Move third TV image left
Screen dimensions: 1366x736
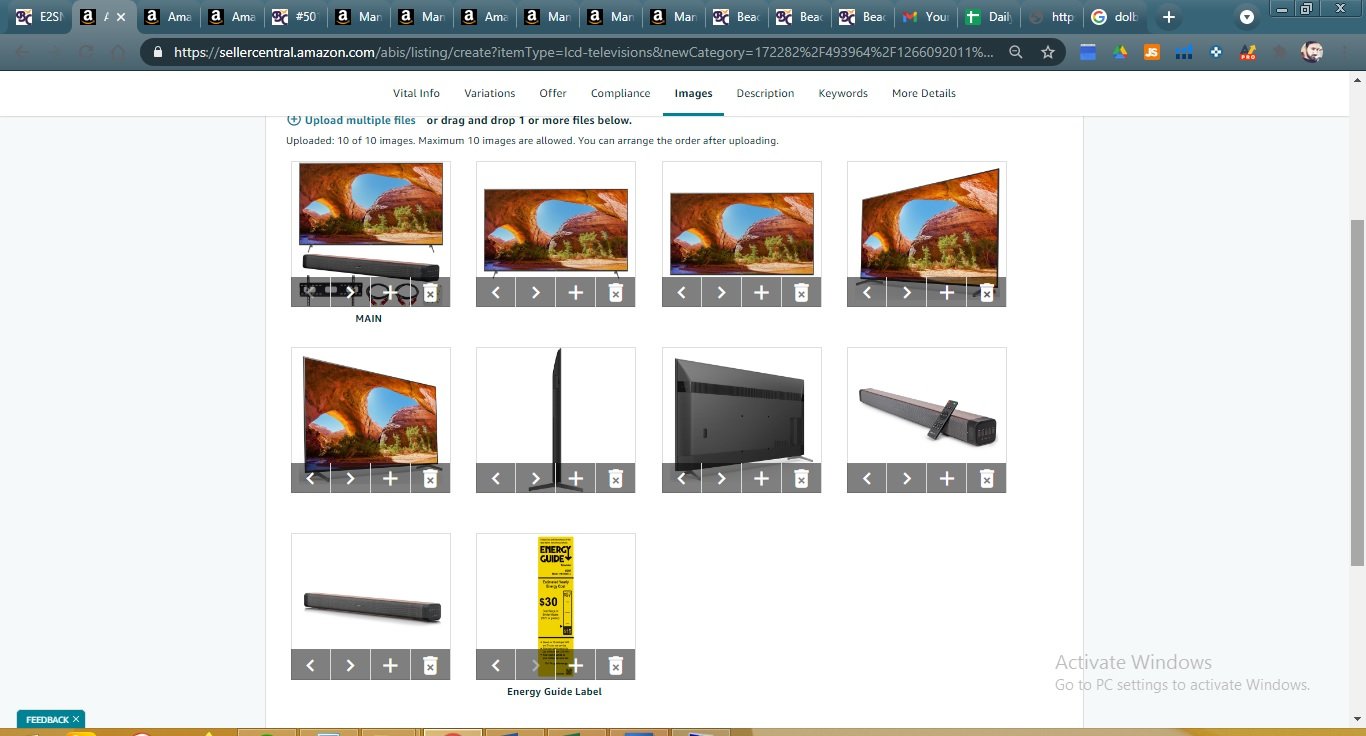(x=682, y=292)
